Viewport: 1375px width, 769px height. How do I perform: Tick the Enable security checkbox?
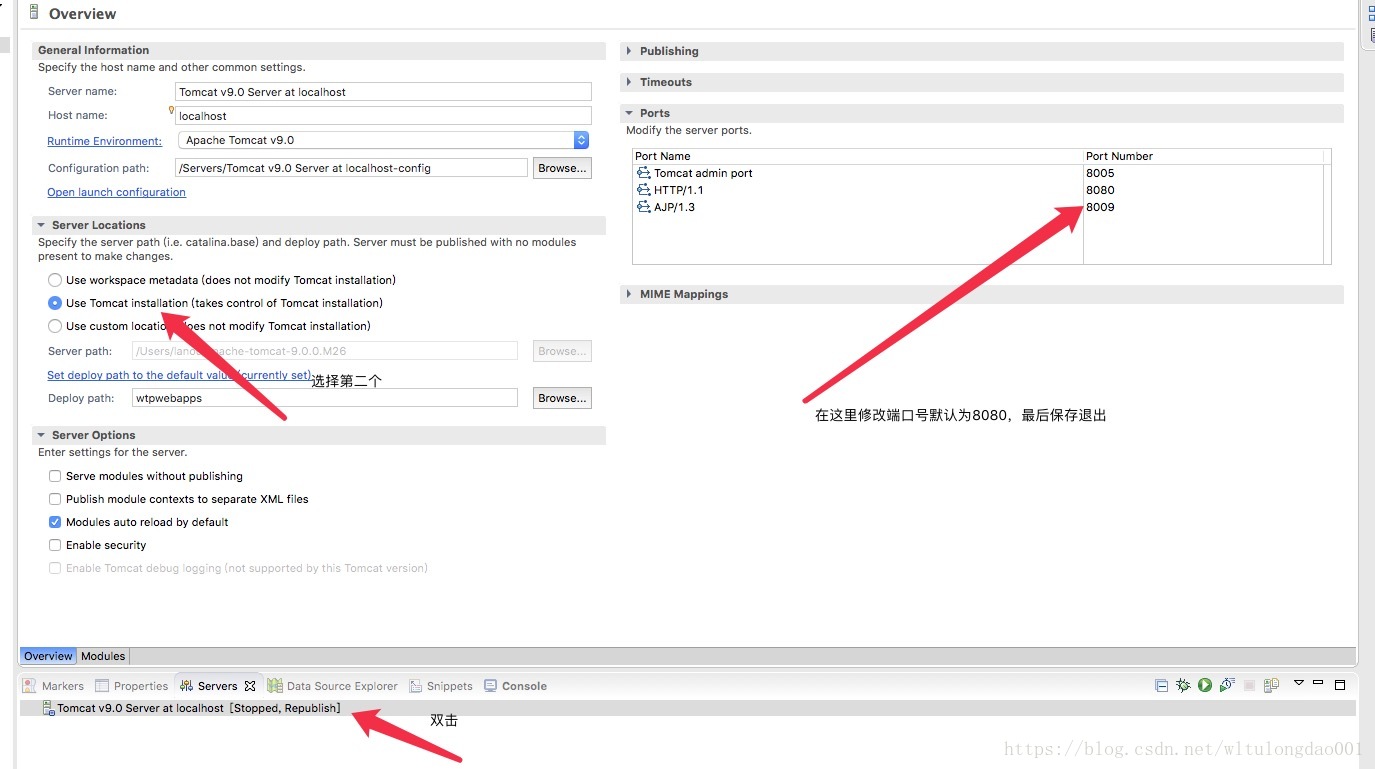(55, 545)
